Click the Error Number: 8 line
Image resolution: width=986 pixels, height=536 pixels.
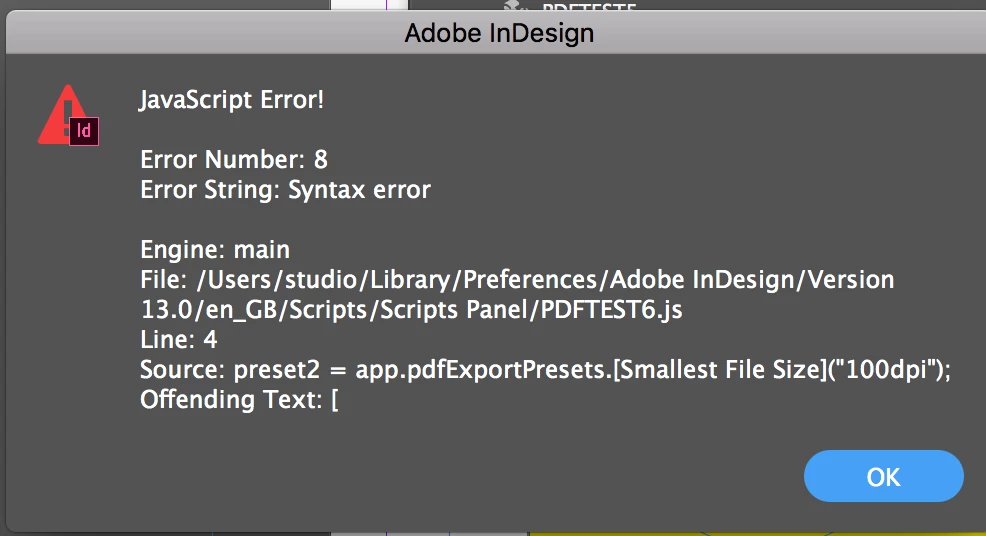coord(234,159)
